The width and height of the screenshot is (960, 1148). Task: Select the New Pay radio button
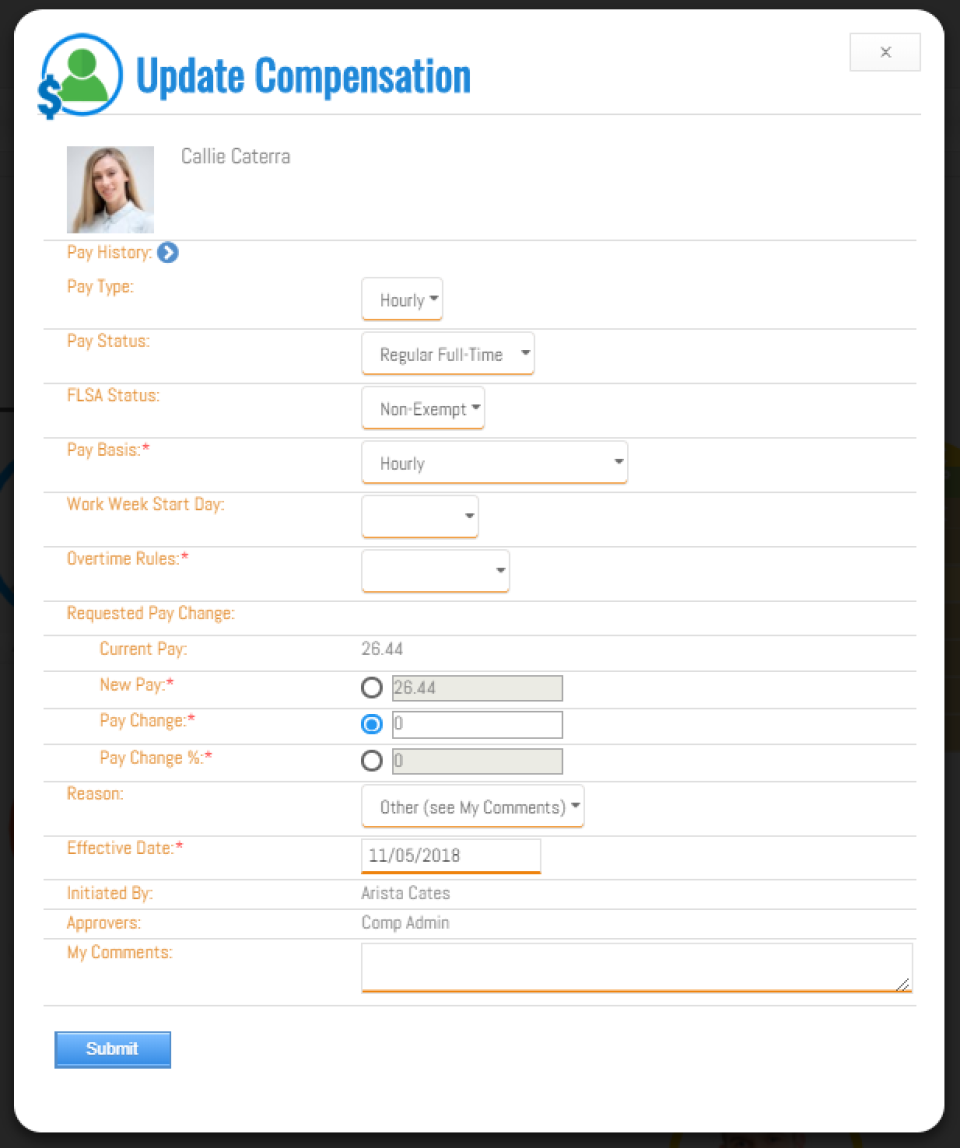pos(371,688)
